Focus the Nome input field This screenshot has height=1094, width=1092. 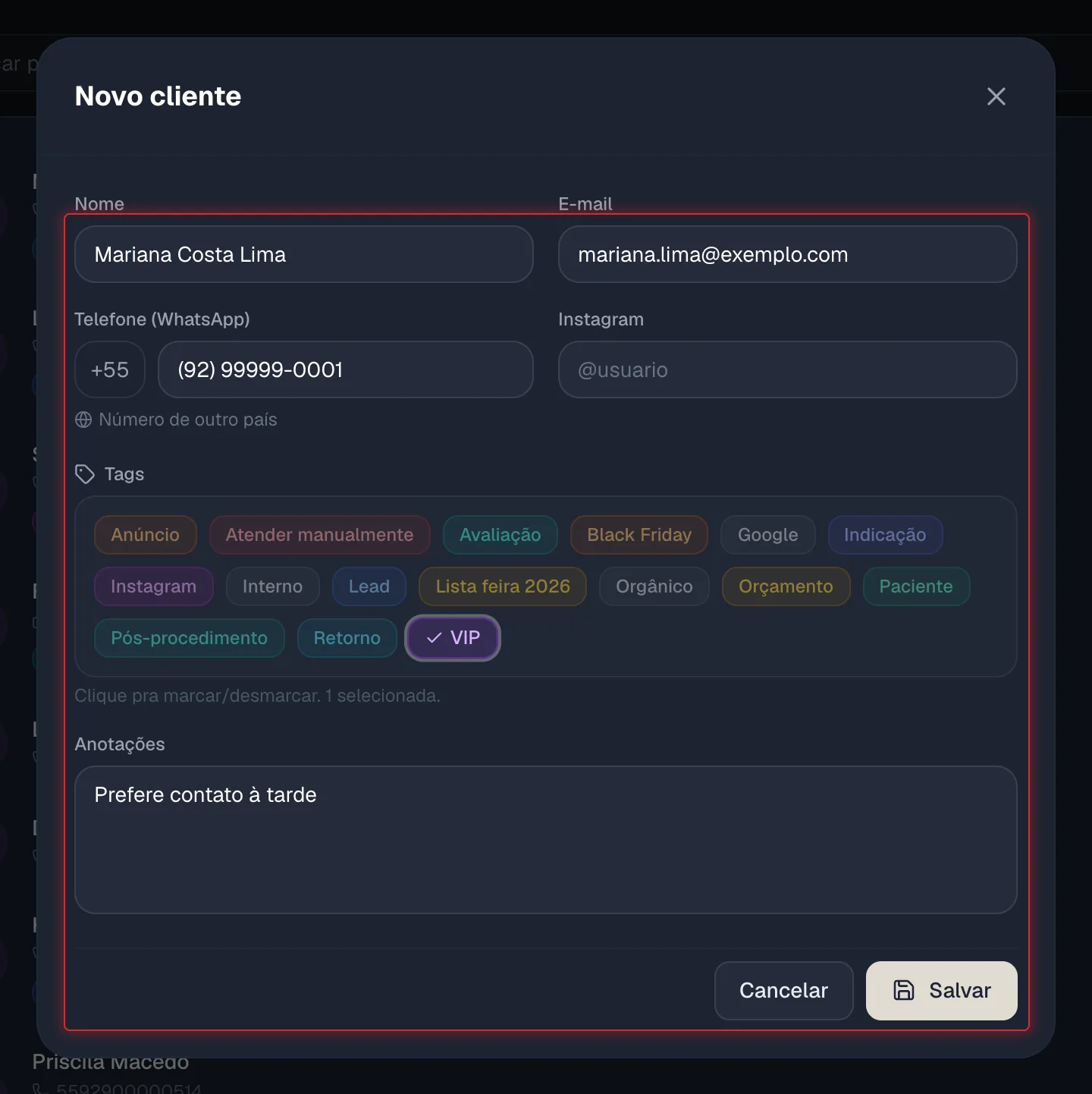304,254
